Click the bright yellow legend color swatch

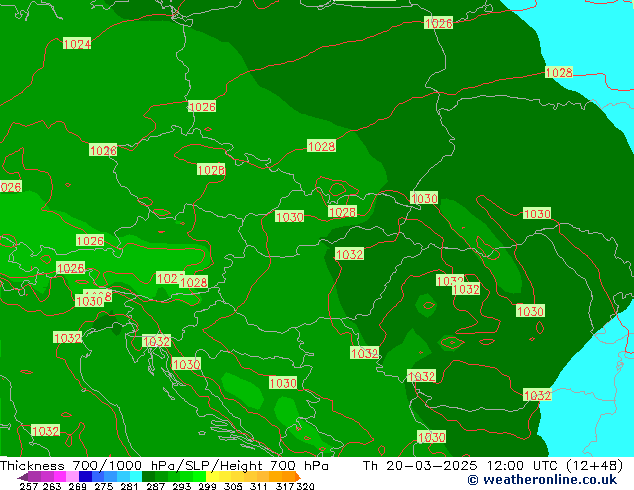(212, 476)
